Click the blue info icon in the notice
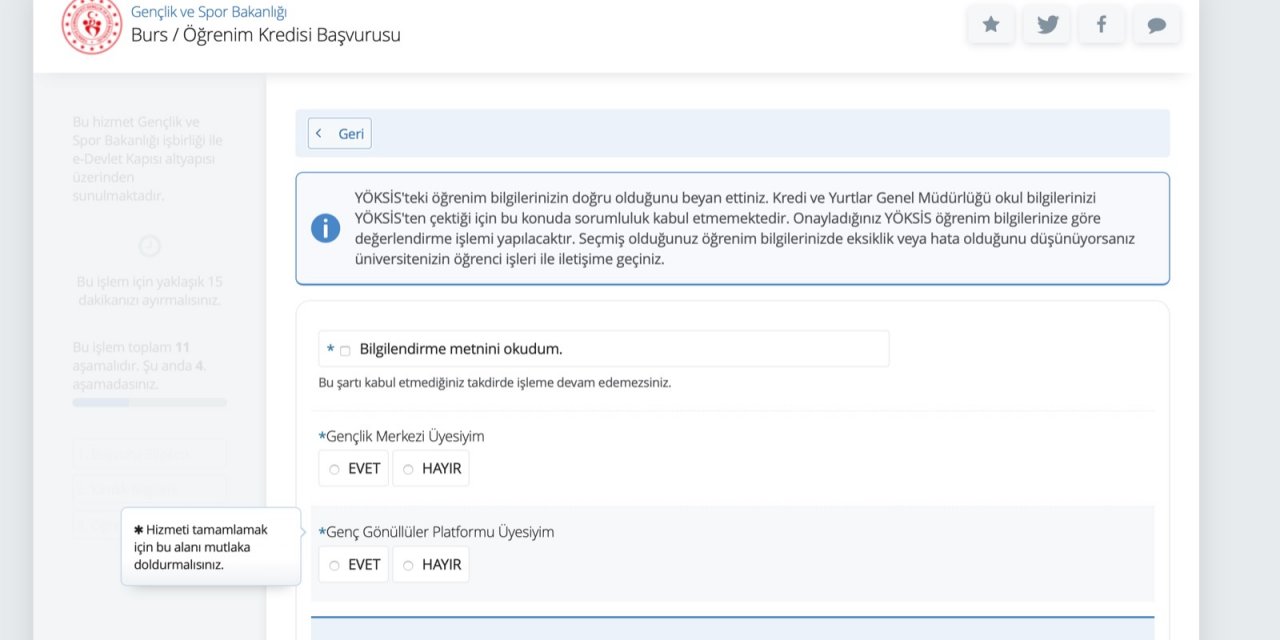The width and height of the screenshot is (1280, 640). pyautogui.click(x=325, y=228)
